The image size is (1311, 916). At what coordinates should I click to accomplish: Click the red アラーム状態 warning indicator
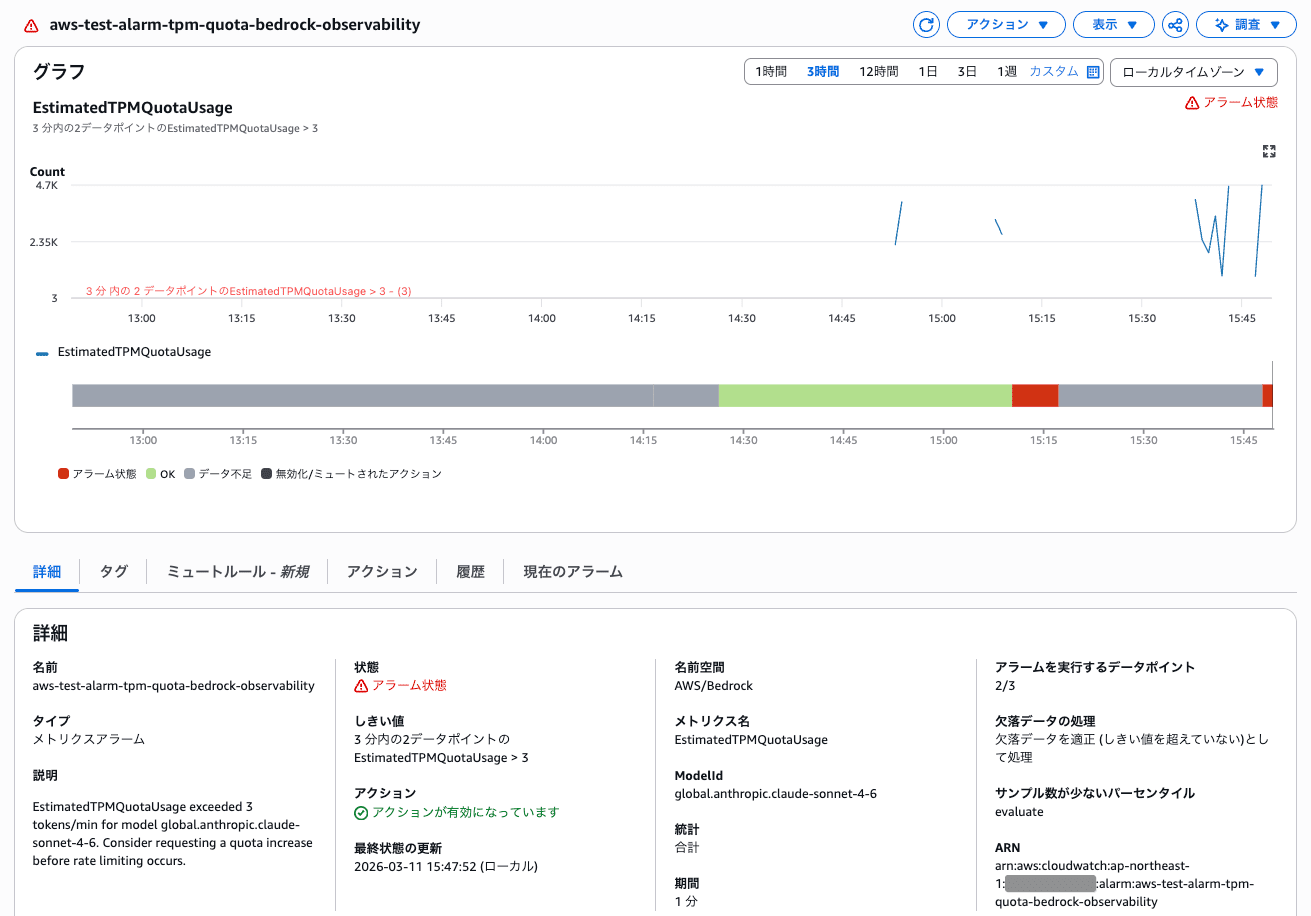point(1231,101)
